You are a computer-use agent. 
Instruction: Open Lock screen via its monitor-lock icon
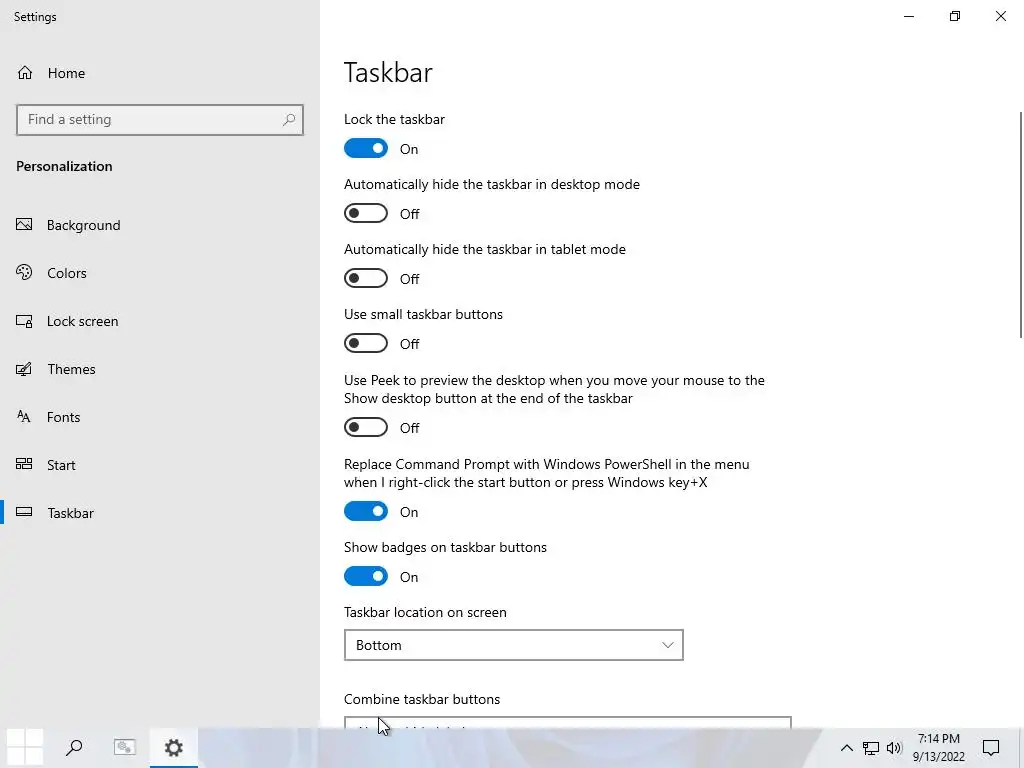(24, 321)
